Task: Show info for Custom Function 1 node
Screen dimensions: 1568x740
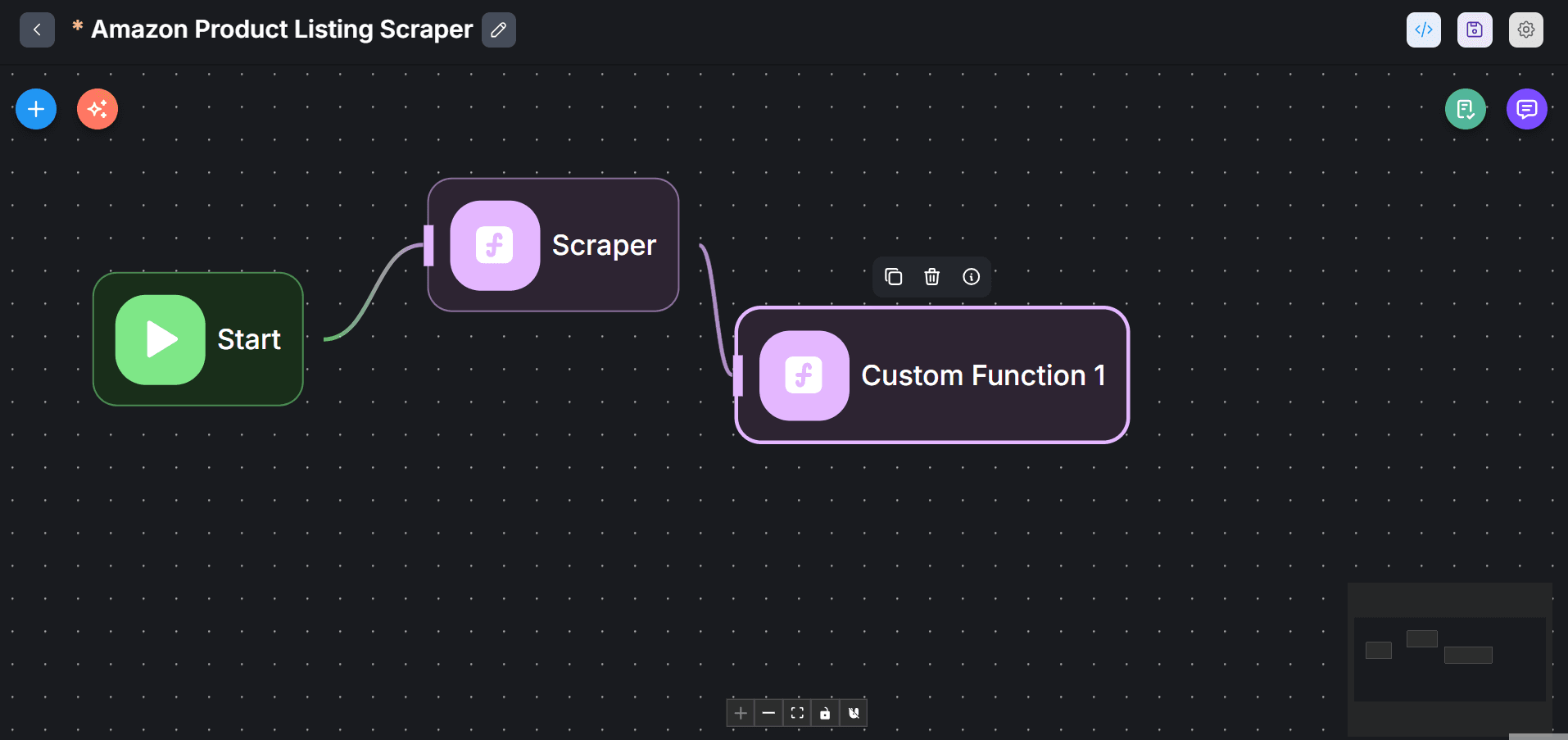Action: [971, 277]
